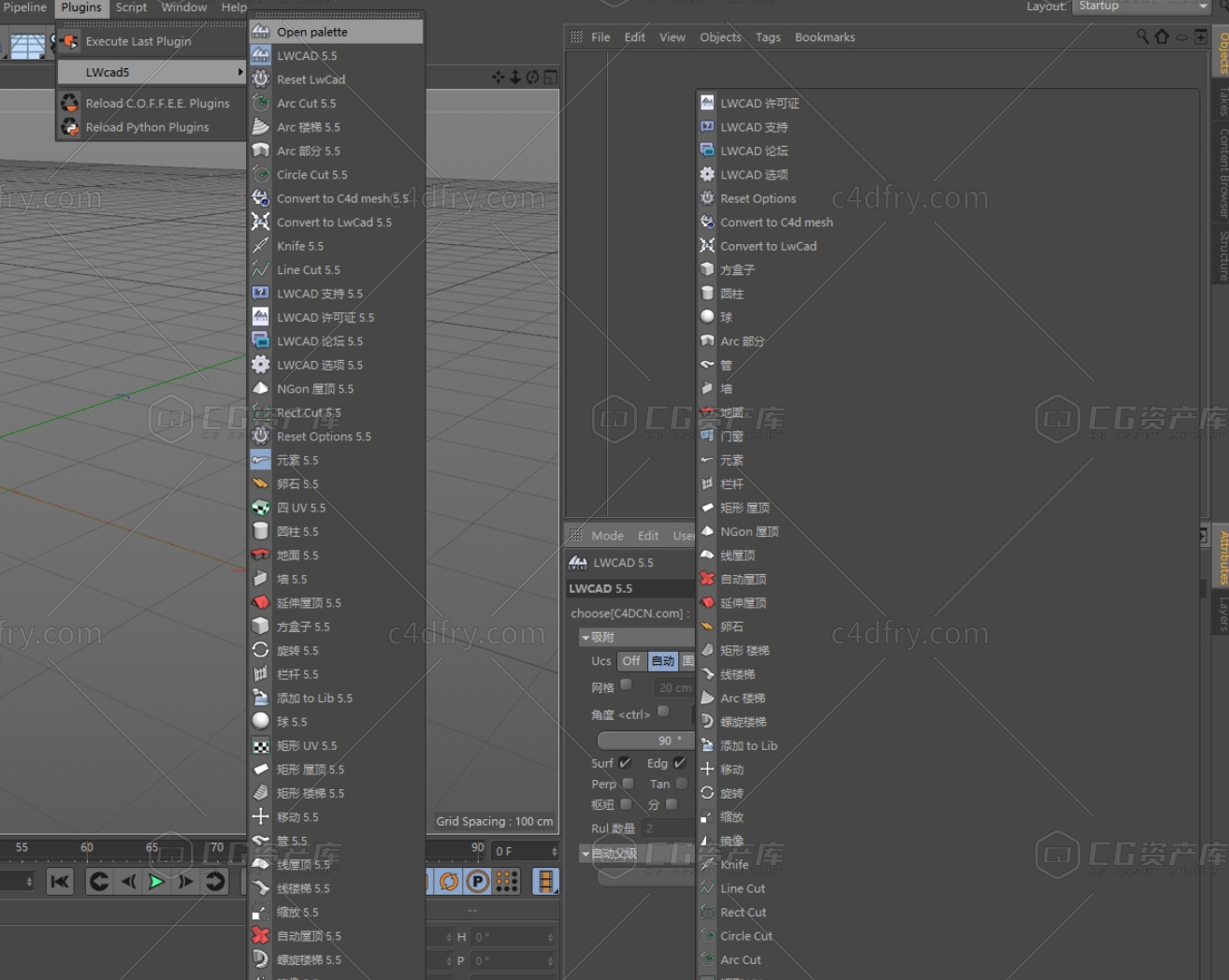Enable 网格 grid snap checkbox
The width and height of the screenshot is (1229, 980).
pyautogui.click(x=627, y=685)
